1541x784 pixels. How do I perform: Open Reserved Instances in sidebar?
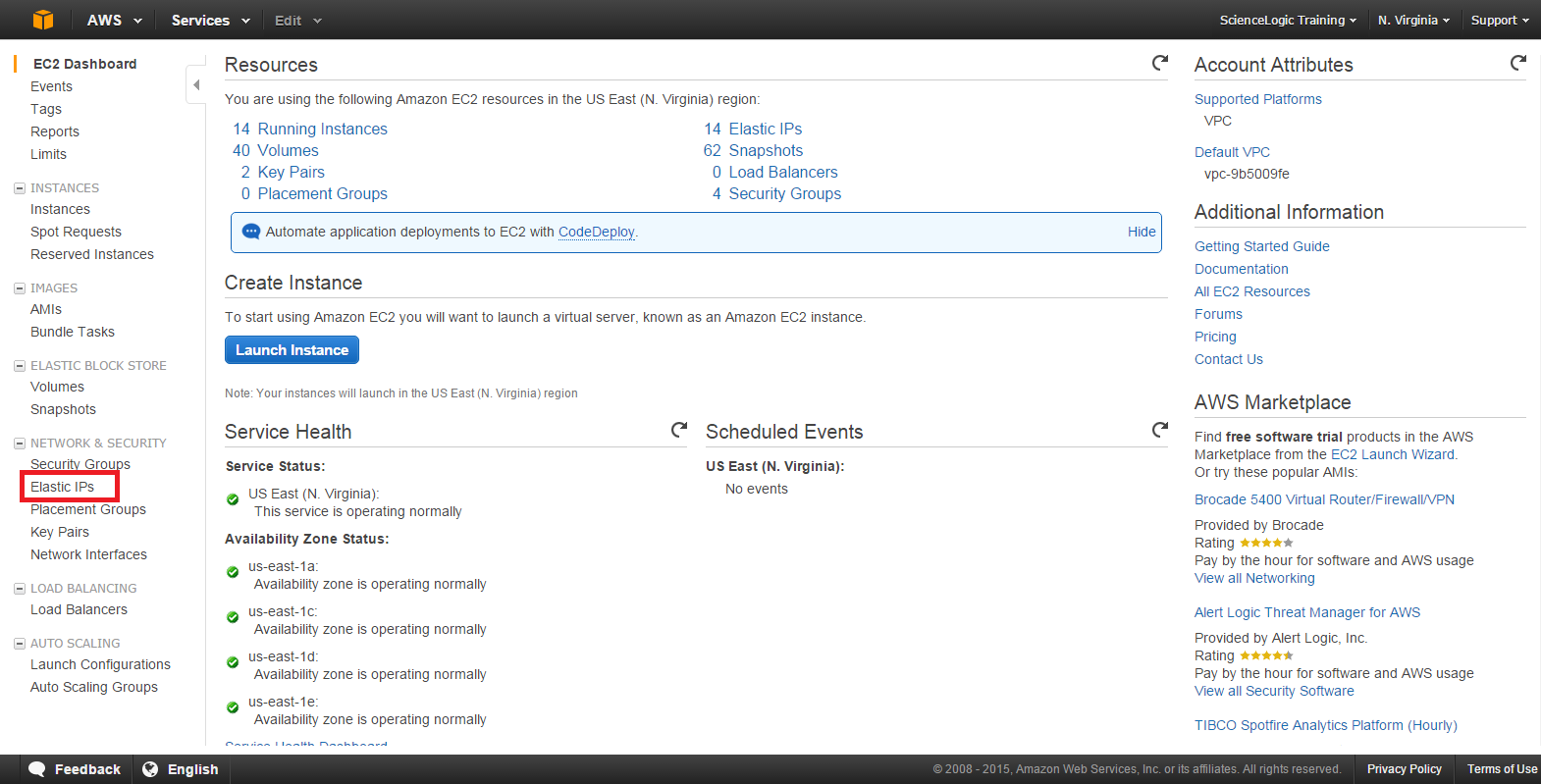[92, 254]
